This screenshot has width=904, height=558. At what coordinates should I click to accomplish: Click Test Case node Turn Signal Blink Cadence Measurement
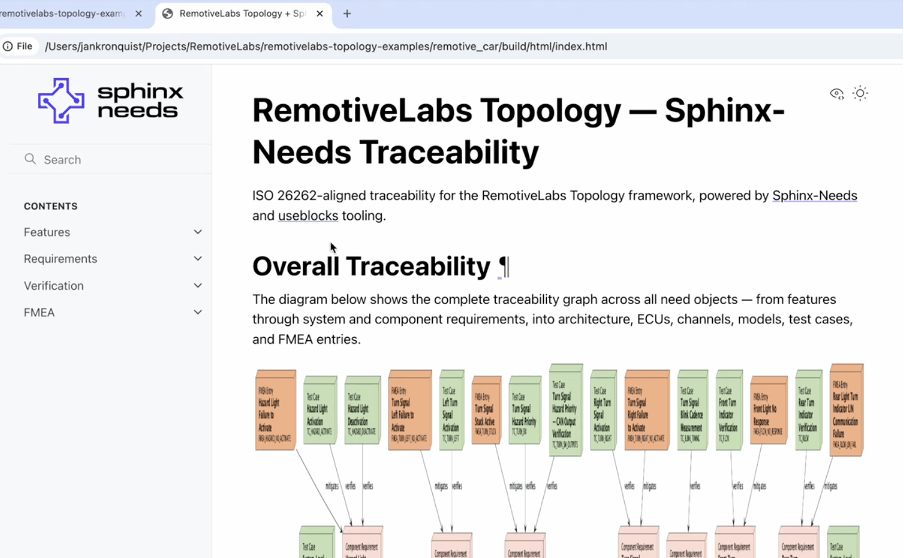pos(692,410)
